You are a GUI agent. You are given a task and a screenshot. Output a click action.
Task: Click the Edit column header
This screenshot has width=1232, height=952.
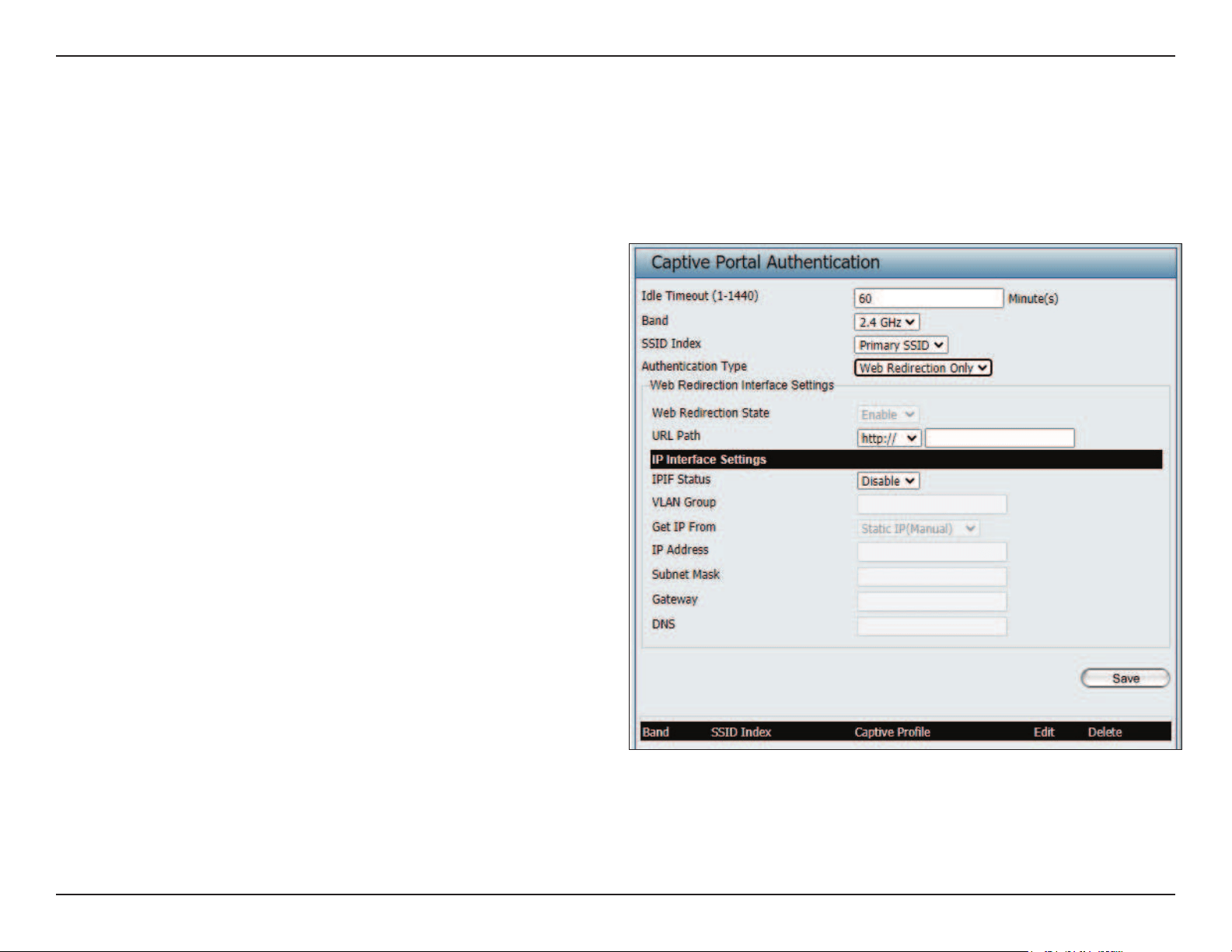click(1044, 732)
